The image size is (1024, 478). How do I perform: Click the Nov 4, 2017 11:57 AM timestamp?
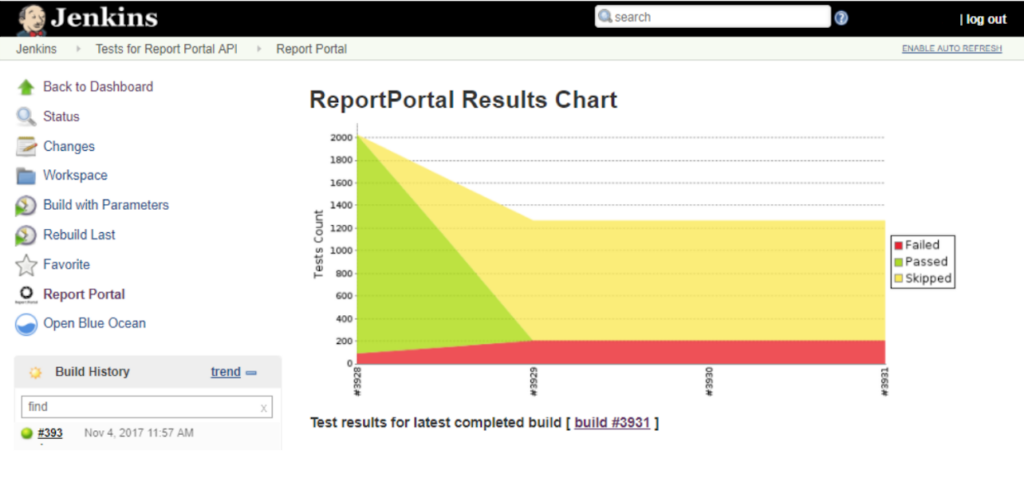point(139,433)
